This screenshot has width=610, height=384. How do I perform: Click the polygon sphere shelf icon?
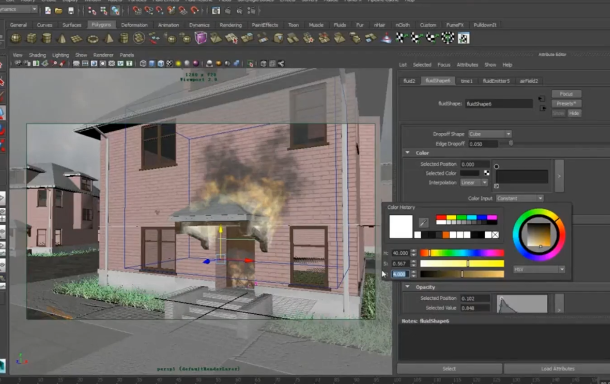tap(16, 38)
